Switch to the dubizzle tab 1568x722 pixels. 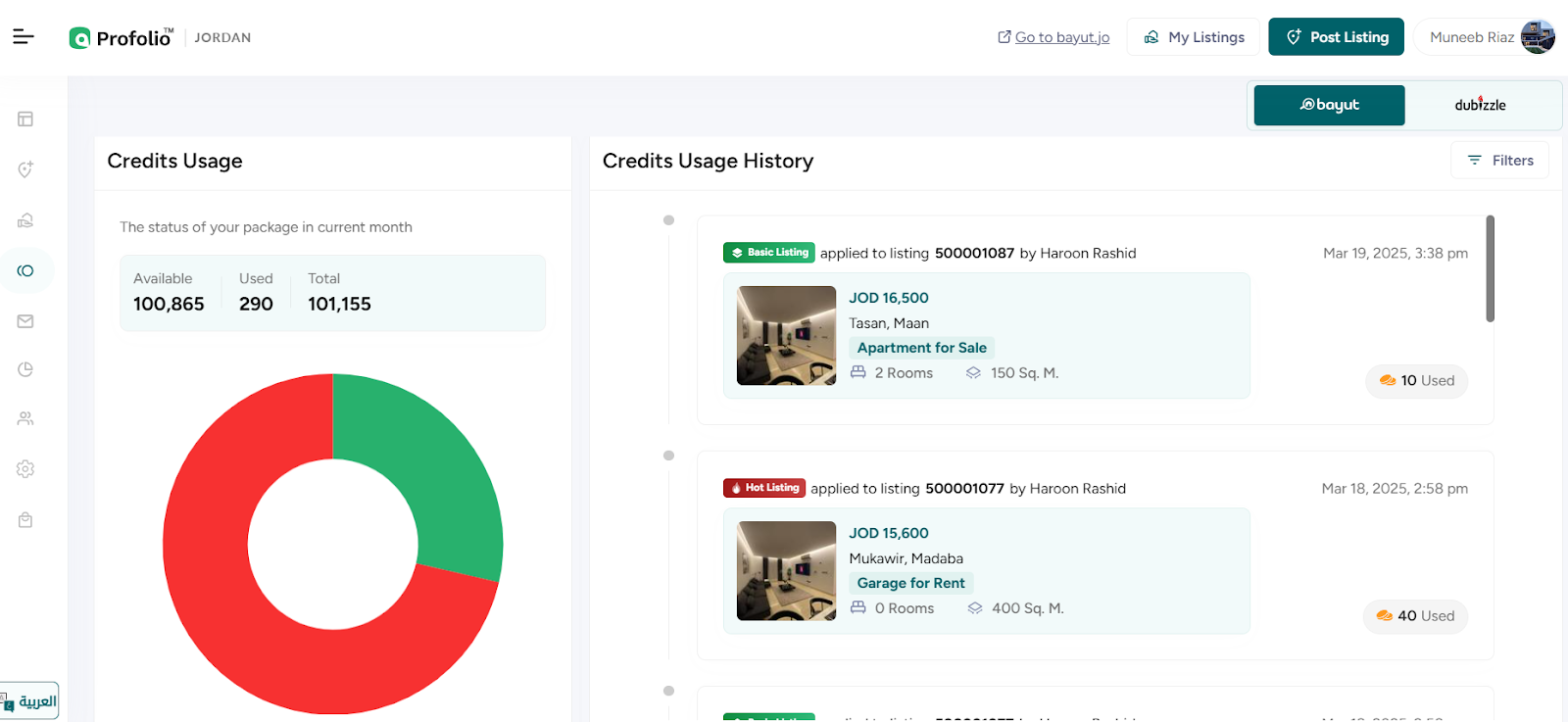pyautogui.click(x=1481, y=105)
